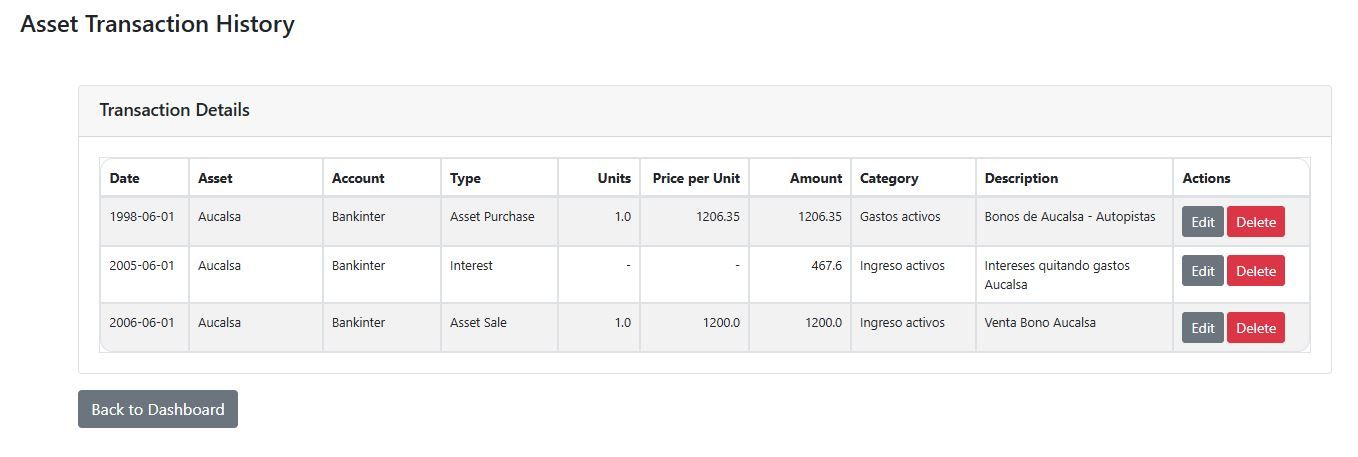Click the Date column header
Screen dimensions: 1358x457
click(x=125, y=178)
